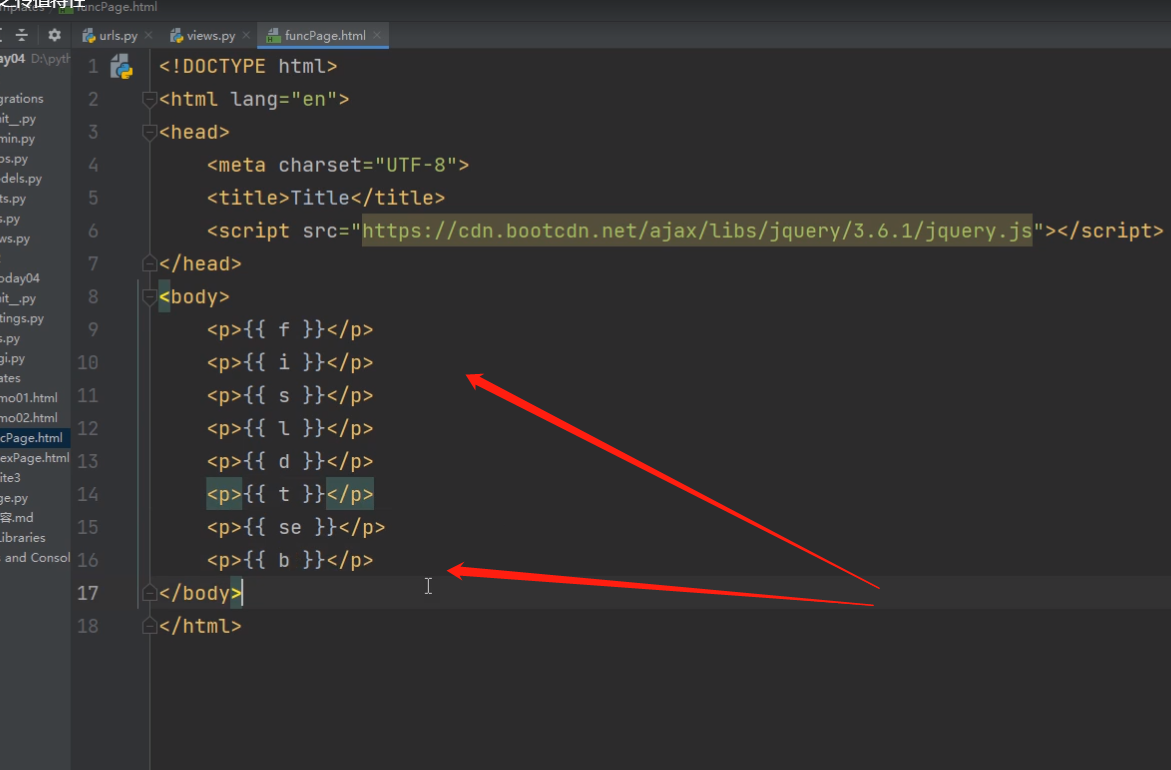Image resolution: width=1171 pixels, height=770 pixels.
Task: Click the urls.py tab file icon
Action: (x=89, y=35)
